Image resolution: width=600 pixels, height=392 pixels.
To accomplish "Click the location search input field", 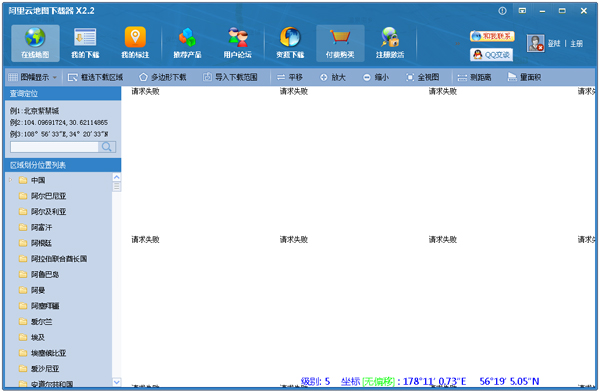I will [x=54, y=147].
